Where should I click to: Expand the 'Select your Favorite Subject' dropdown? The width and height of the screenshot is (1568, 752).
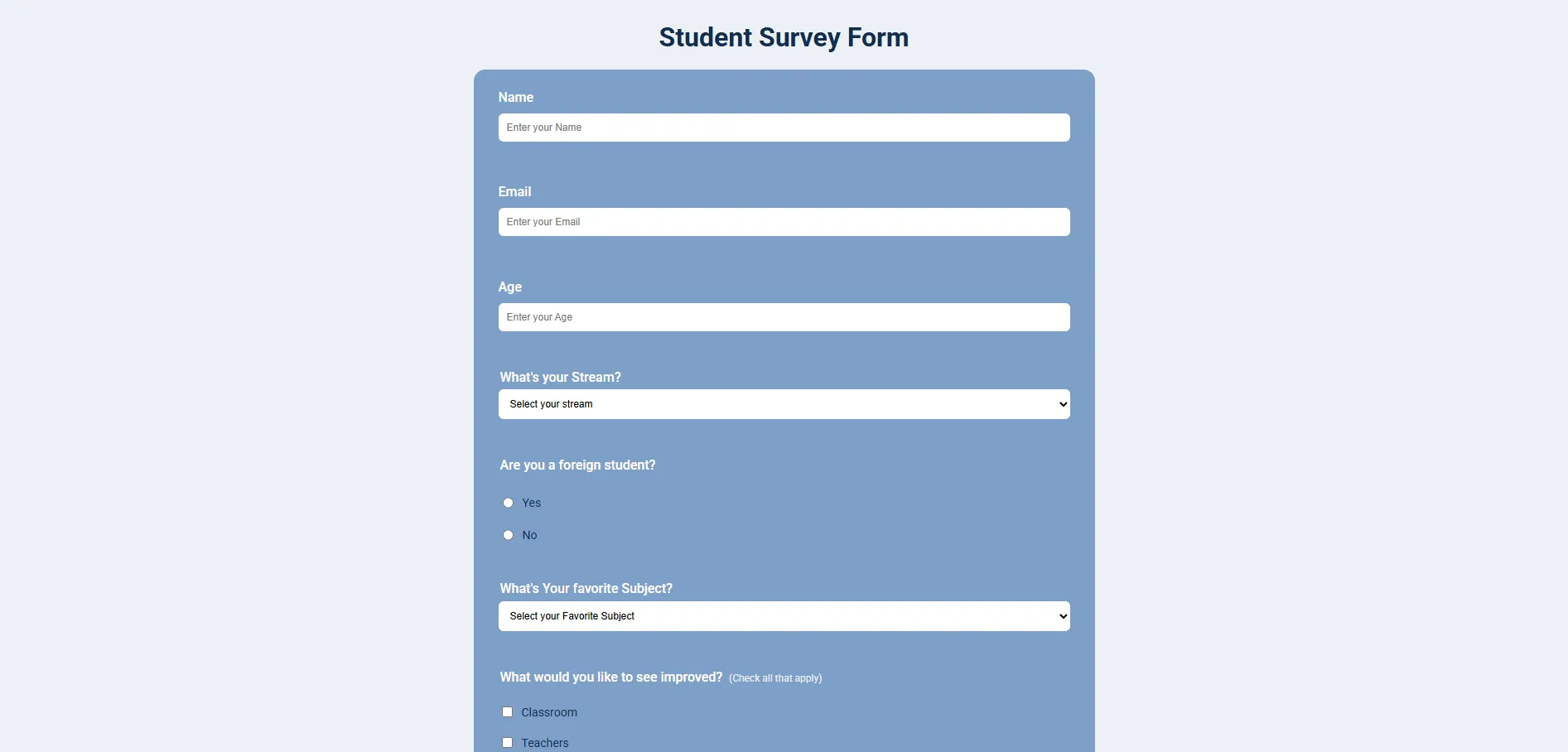[784, 616]
